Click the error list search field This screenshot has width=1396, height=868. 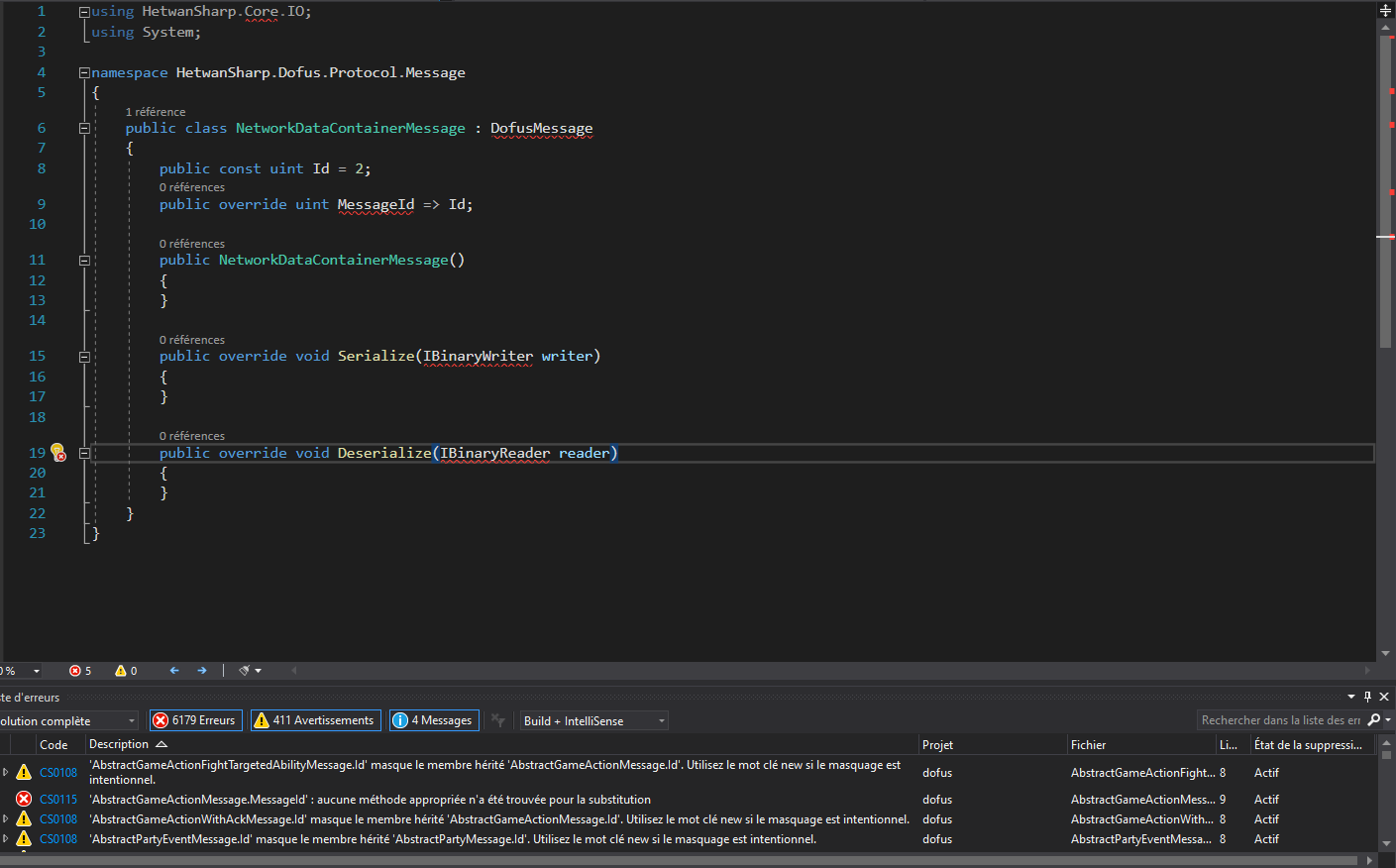click(x=1280, y=720)
